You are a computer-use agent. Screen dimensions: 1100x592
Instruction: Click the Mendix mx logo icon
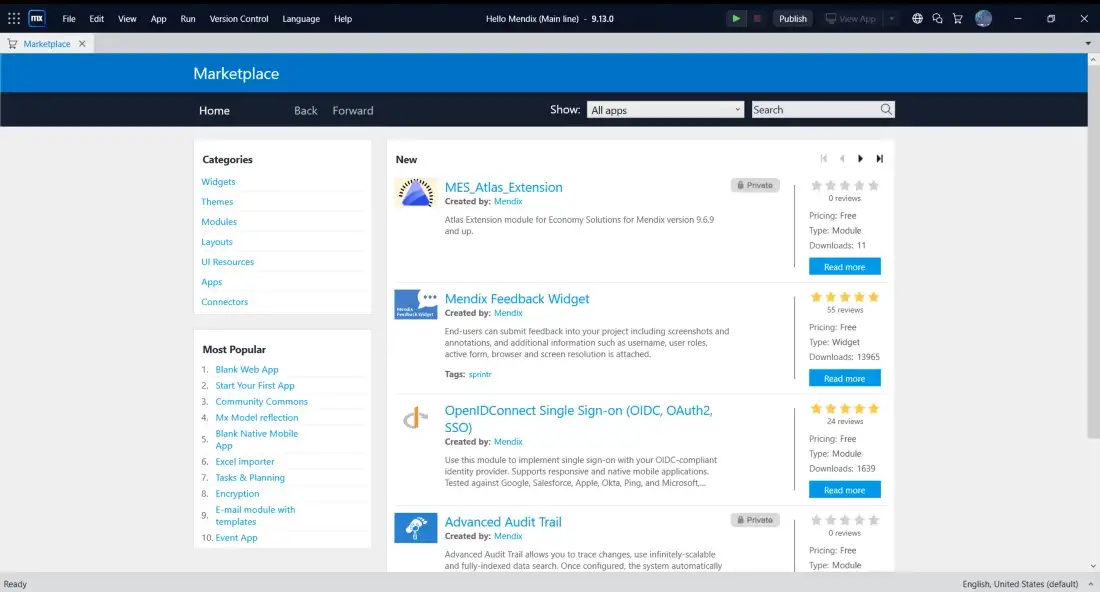[x=37, y=19]
